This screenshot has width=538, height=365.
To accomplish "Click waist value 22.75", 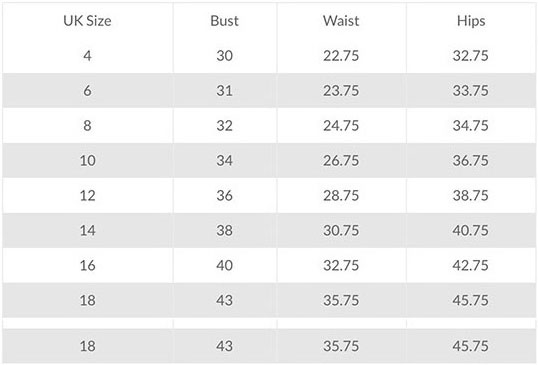I will [341, 56].
